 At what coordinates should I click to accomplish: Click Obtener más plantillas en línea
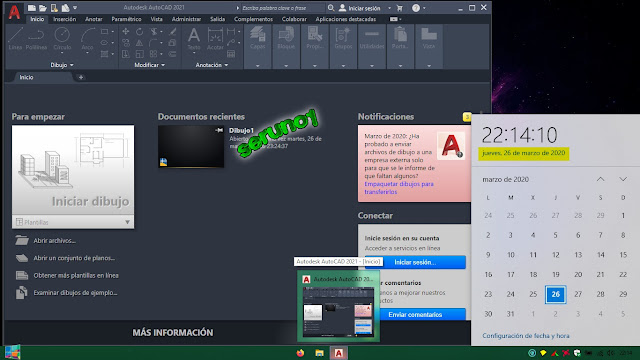pos(76,276)
